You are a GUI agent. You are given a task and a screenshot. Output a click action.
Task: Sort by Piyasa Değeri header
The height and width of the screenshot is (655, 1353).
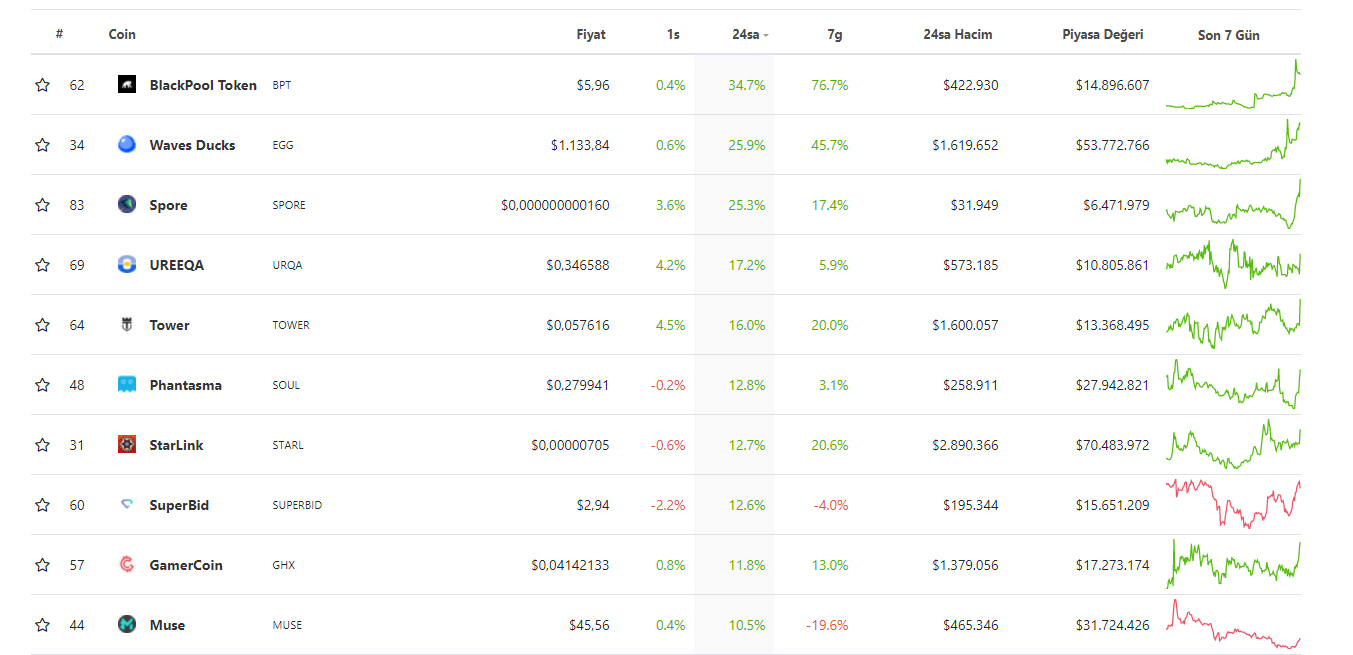pos(1103,34)
